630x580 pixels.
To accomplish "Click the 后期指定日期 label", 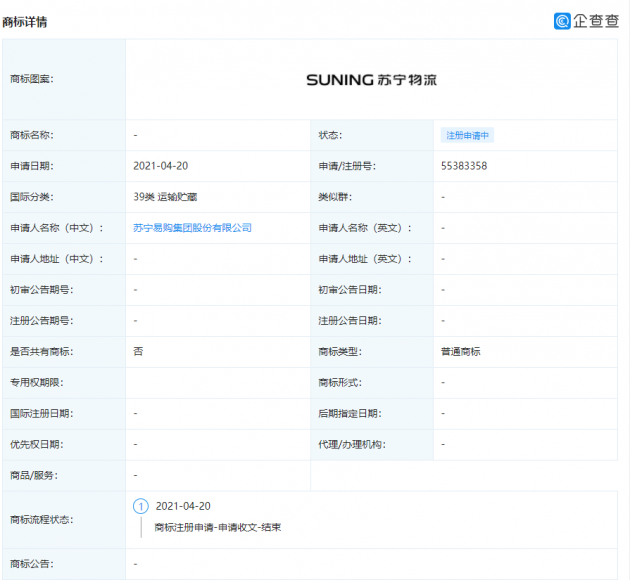I will click(x=350, y=413).
